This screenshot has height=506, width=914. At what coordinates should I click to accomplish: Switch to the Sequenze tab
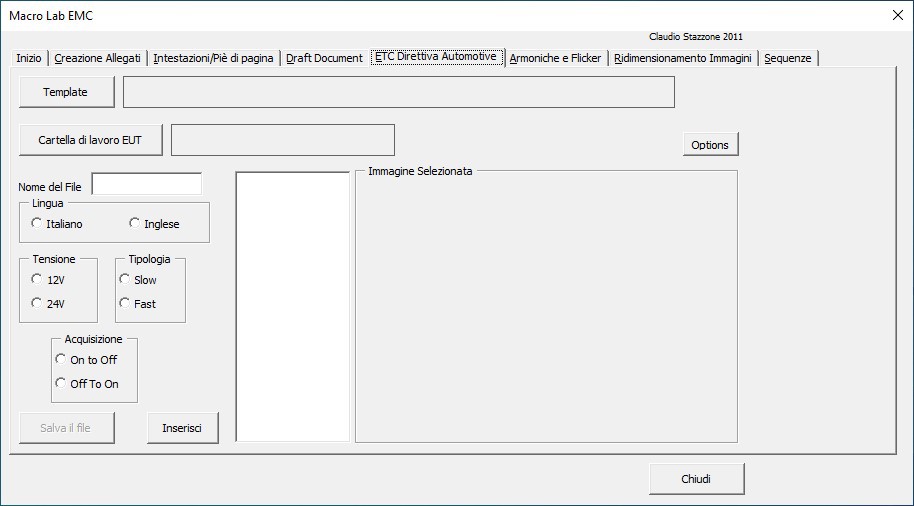788,58
